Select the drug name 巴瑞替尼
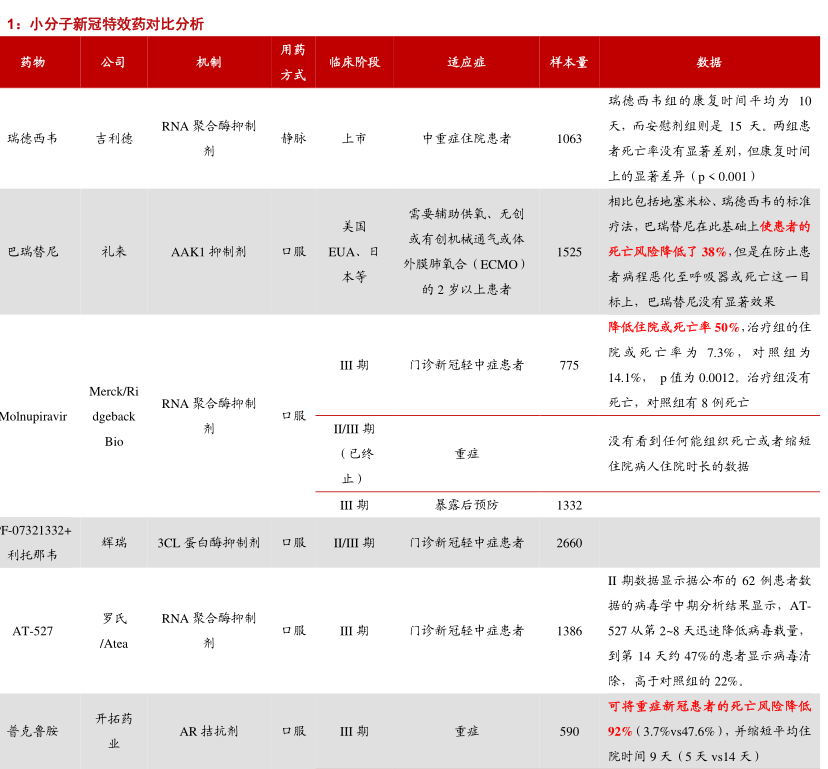Image resolution: width=828 pixels, height=769 pixels. [x=33, y=251]
